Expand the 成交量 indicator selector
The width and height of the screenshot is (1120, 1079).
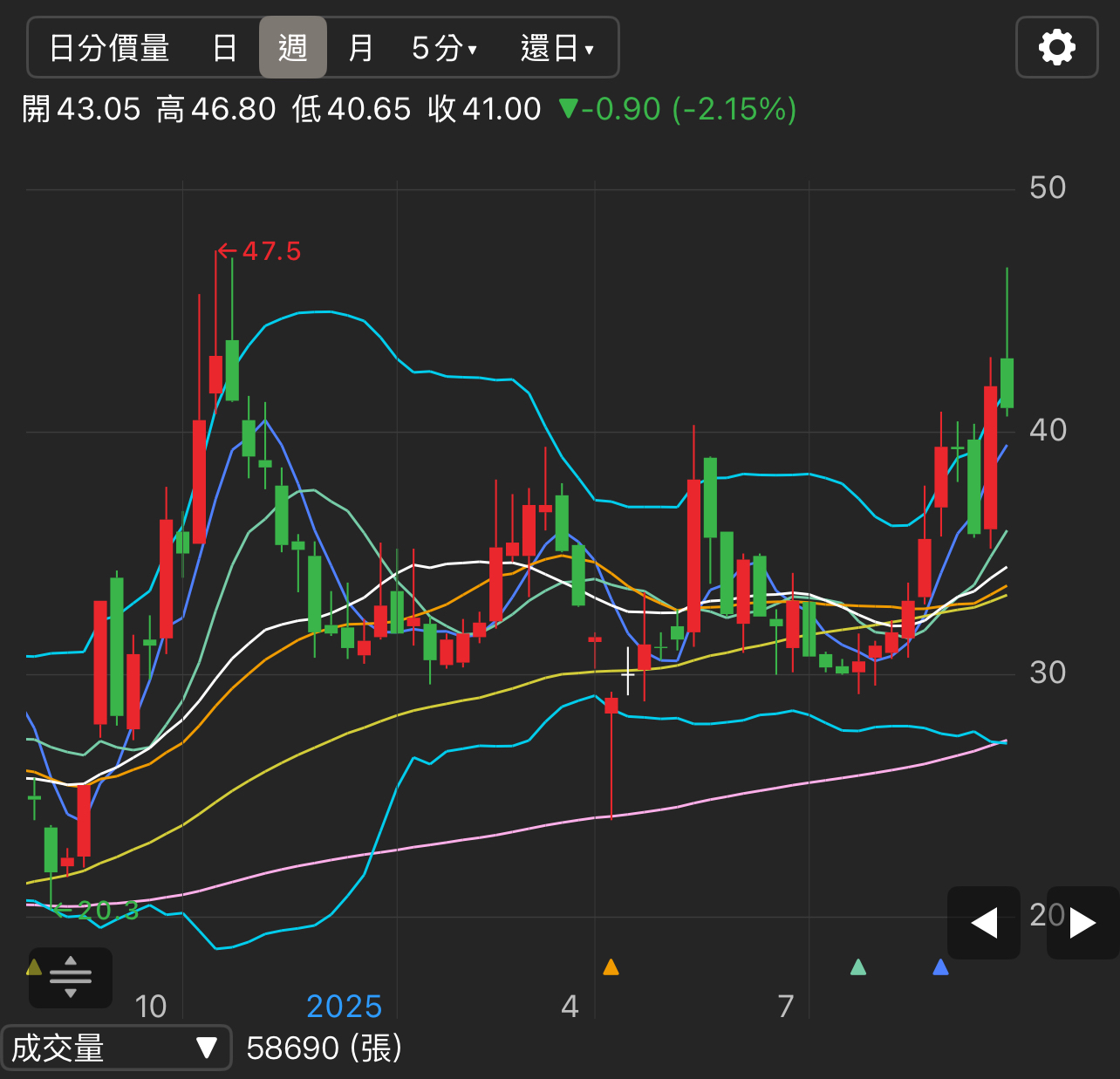coord(116,1048)
